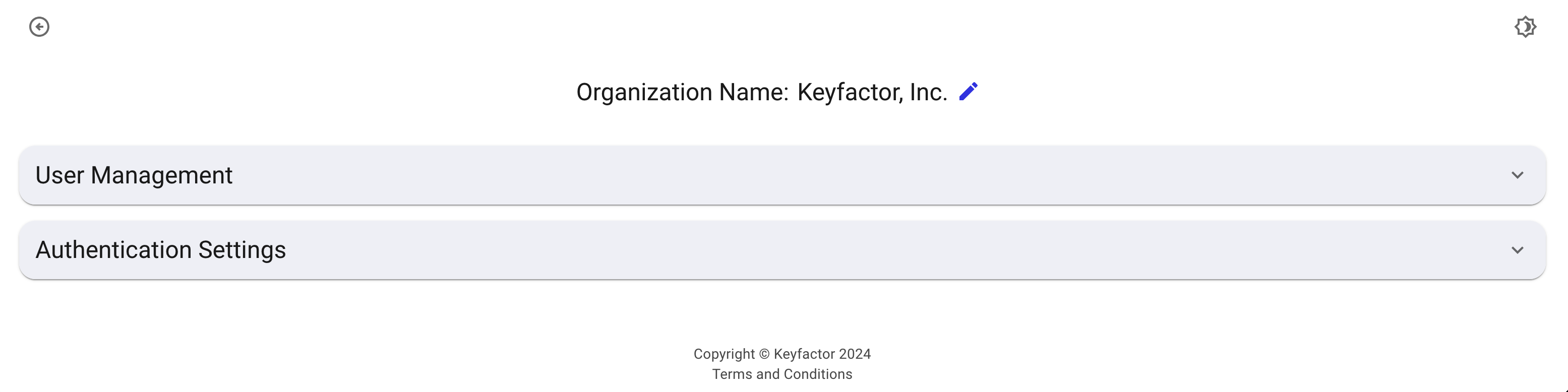Click the "Copyright © Keyfactor 2024" footer text
The height and width of the screenshot is (392, 1568).
782,354
